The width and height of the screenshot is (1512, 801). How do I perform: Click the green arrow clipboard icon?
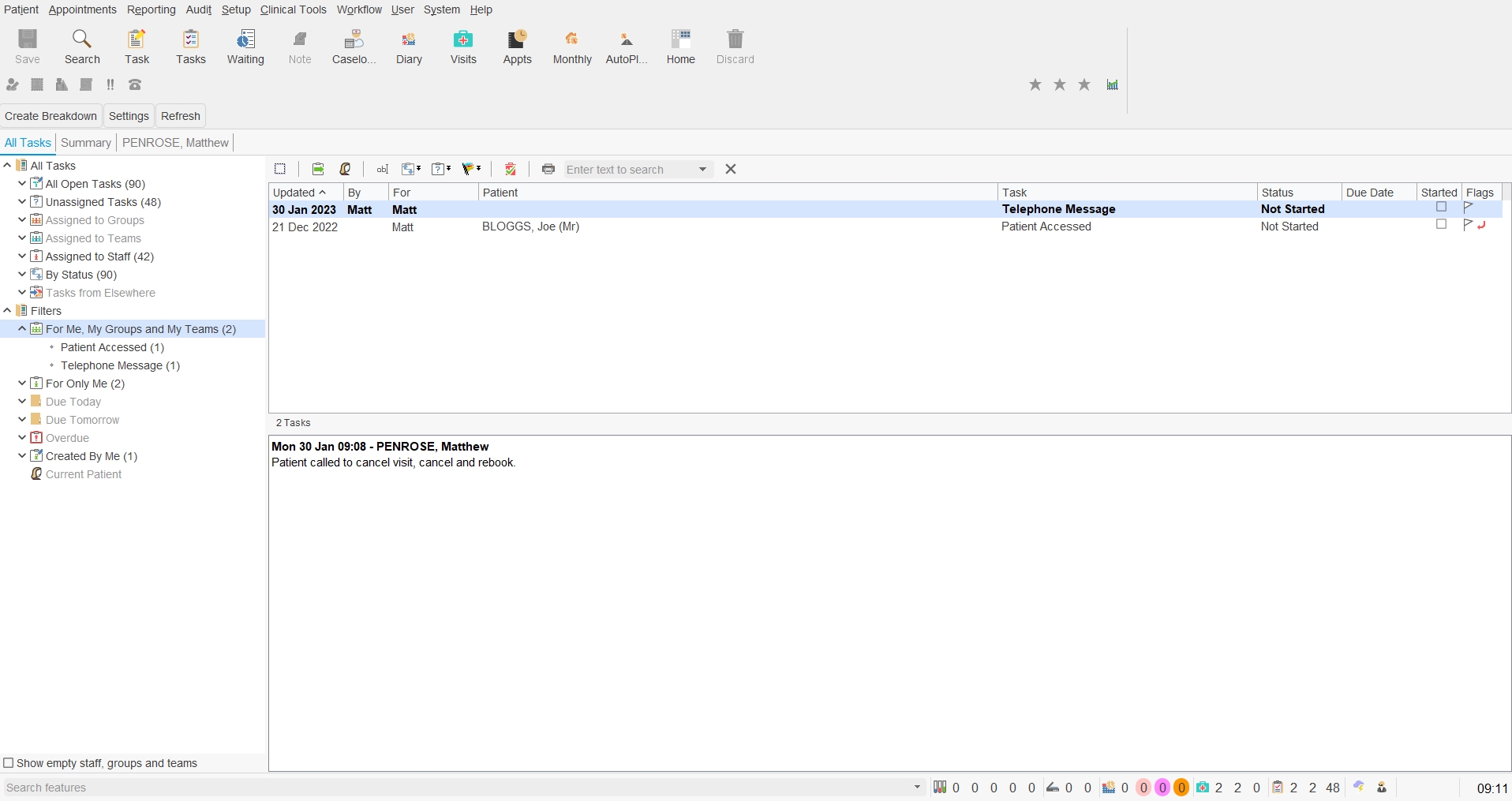click(x=318, y=169)
